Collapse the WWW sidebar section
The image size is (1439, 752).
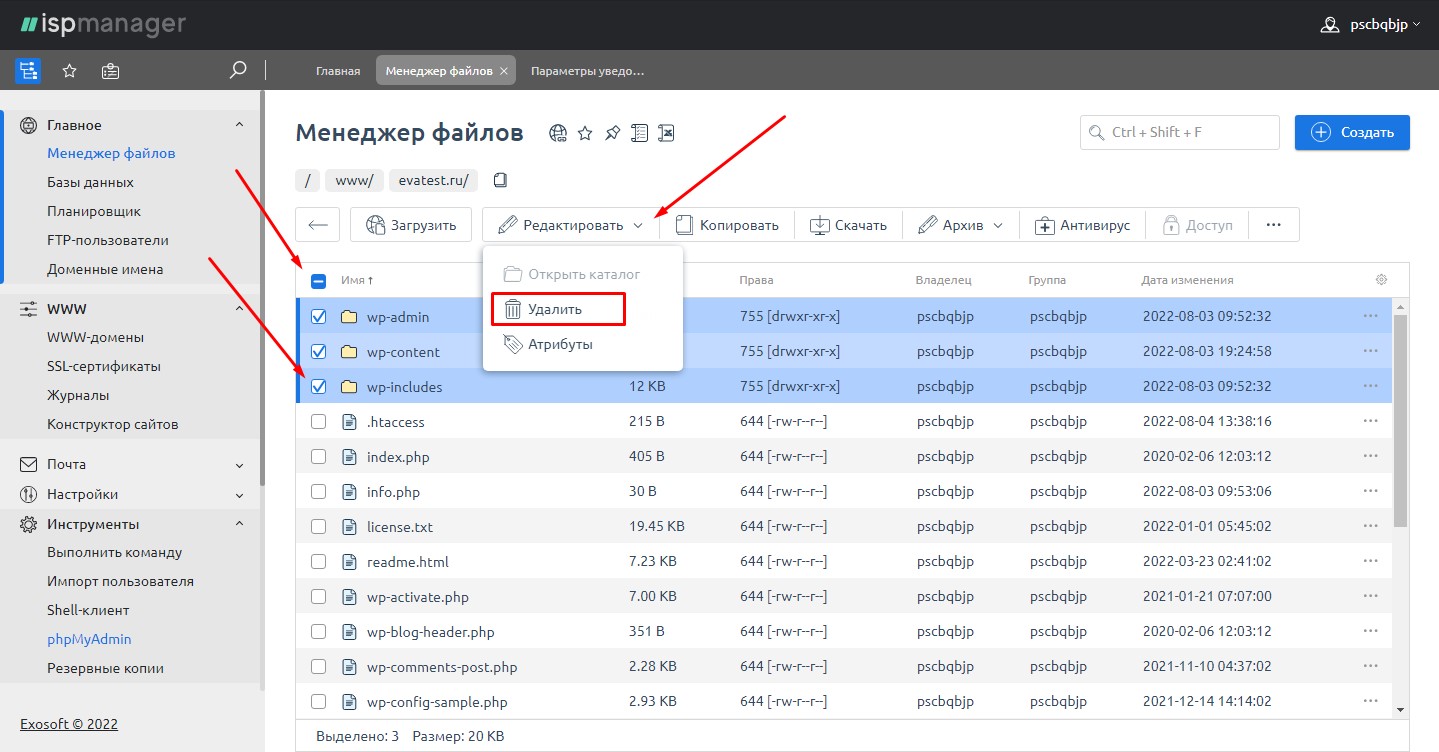239,309
